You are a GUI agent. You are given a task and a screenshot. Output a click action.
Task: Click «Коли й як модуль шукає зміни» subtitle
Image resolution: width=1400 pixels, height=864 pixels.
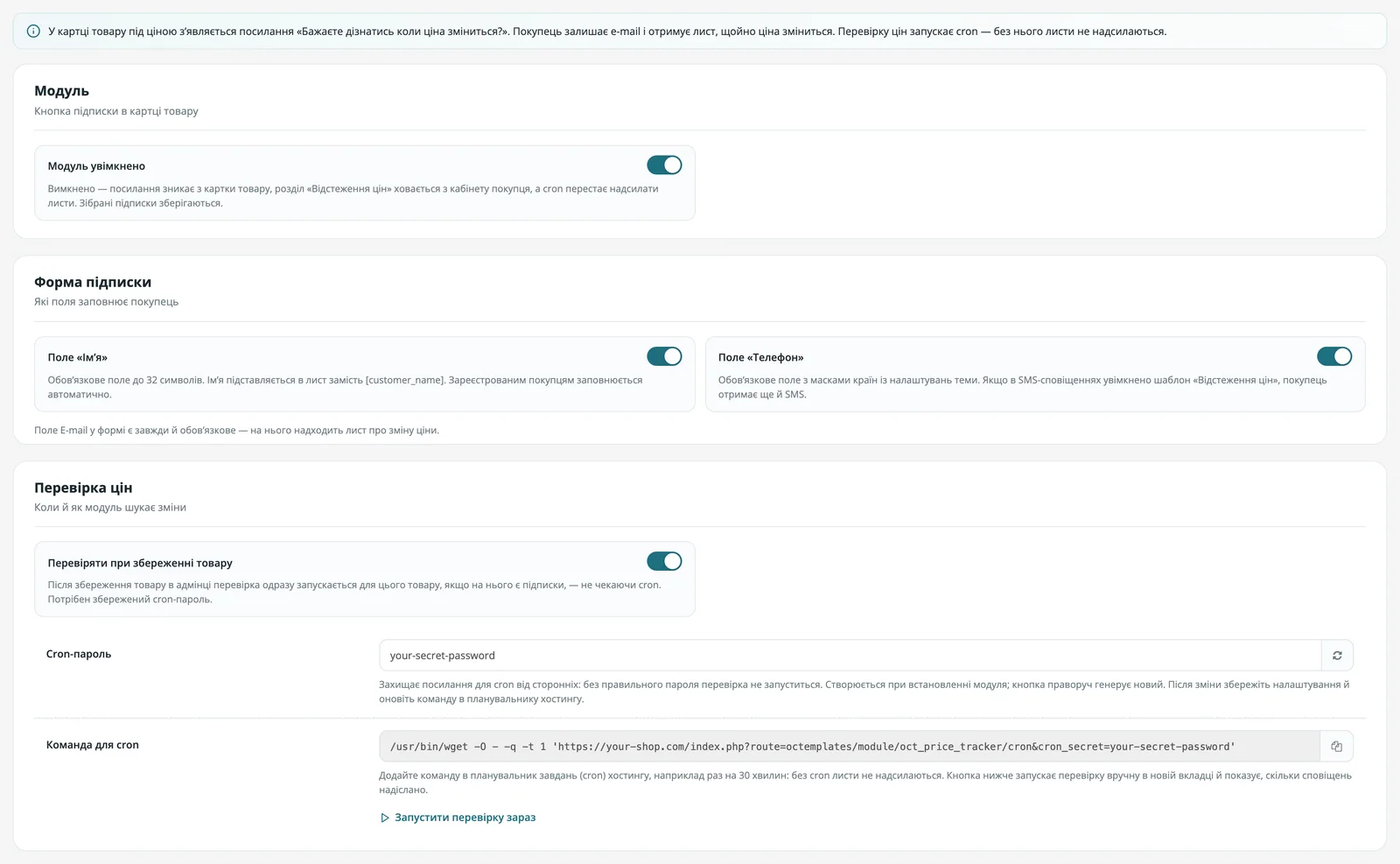tap(110, 508)
